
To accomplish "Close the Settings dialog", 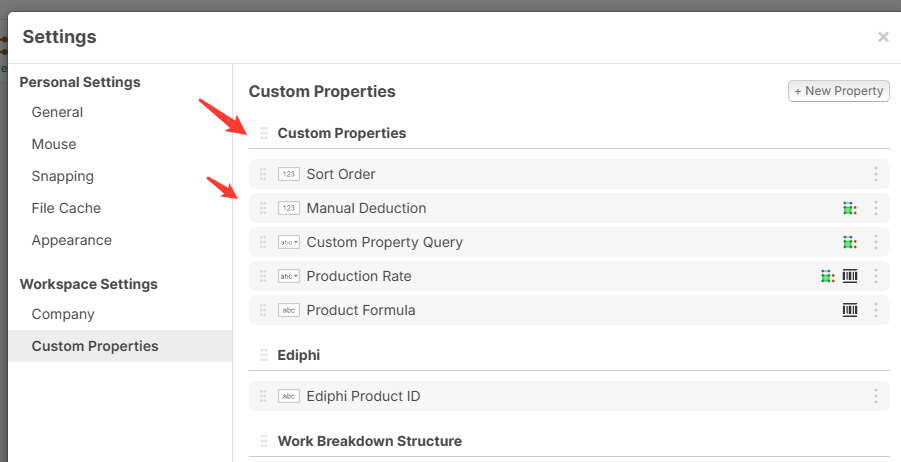I will click(883, 37).
